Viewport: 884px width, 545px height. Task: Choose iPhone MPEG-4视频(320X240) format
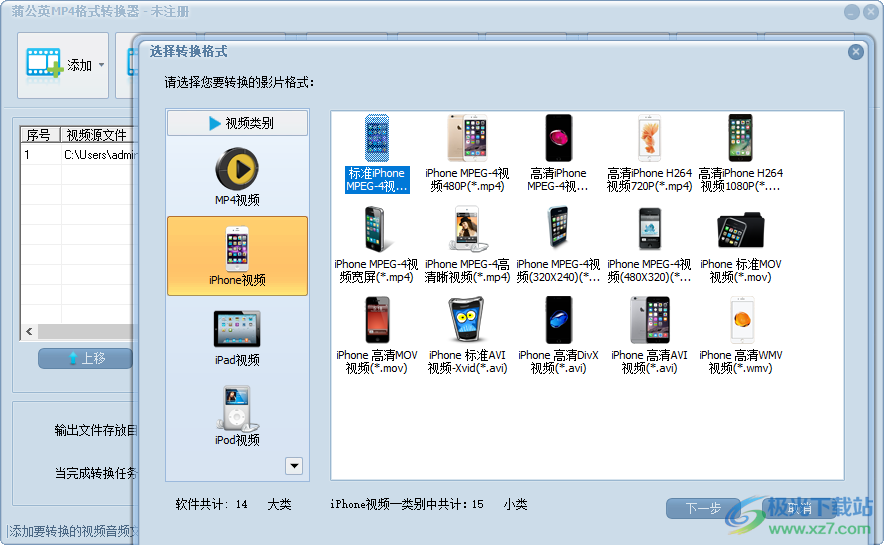tap(558, 245)
